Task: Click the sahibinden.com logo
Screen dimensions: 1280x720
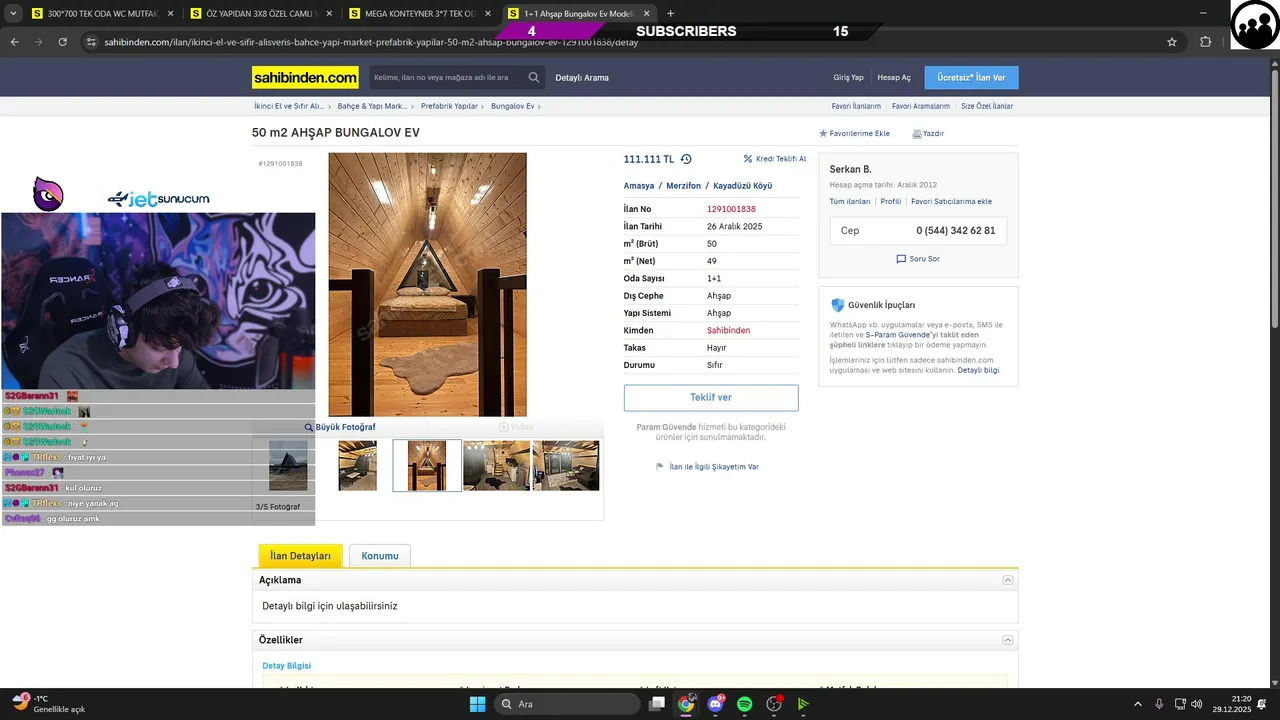Action: tap(305, 77)
